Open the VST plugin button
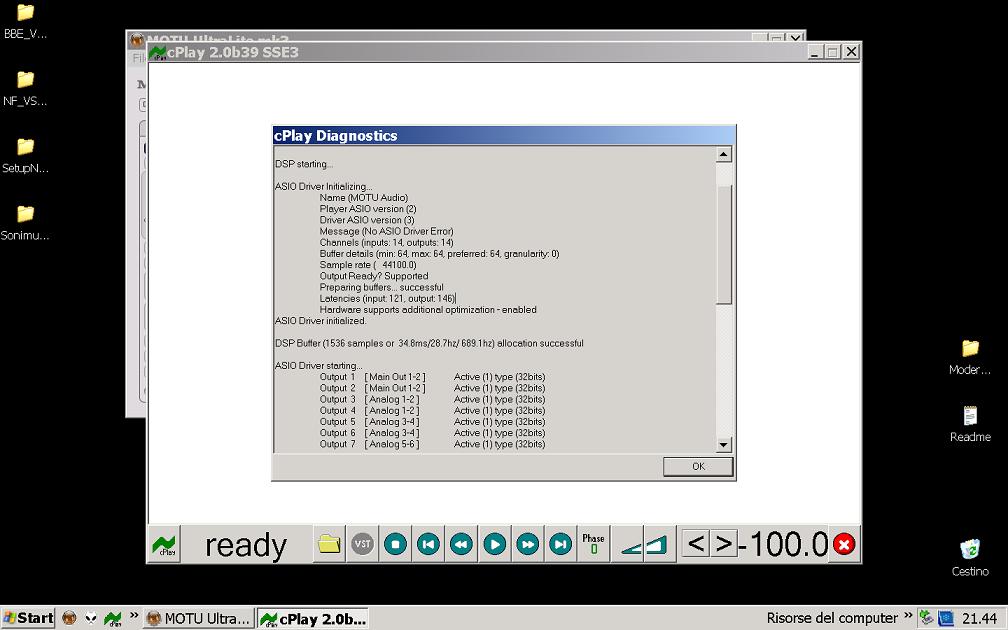This screenshot has height=630, width=1008. (x=363, y=544)
